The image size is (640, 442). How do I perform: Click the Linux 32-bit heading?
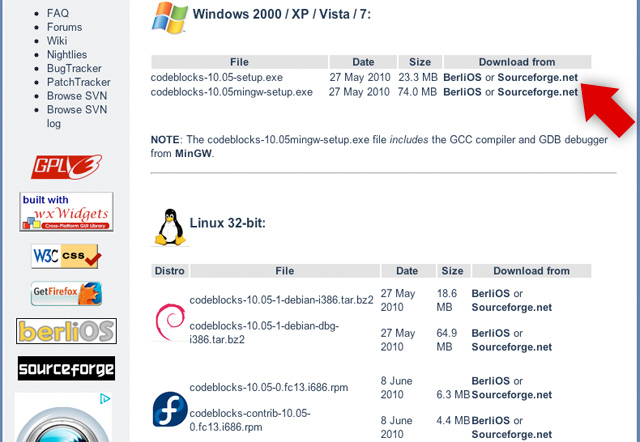(x=227, y=223)
